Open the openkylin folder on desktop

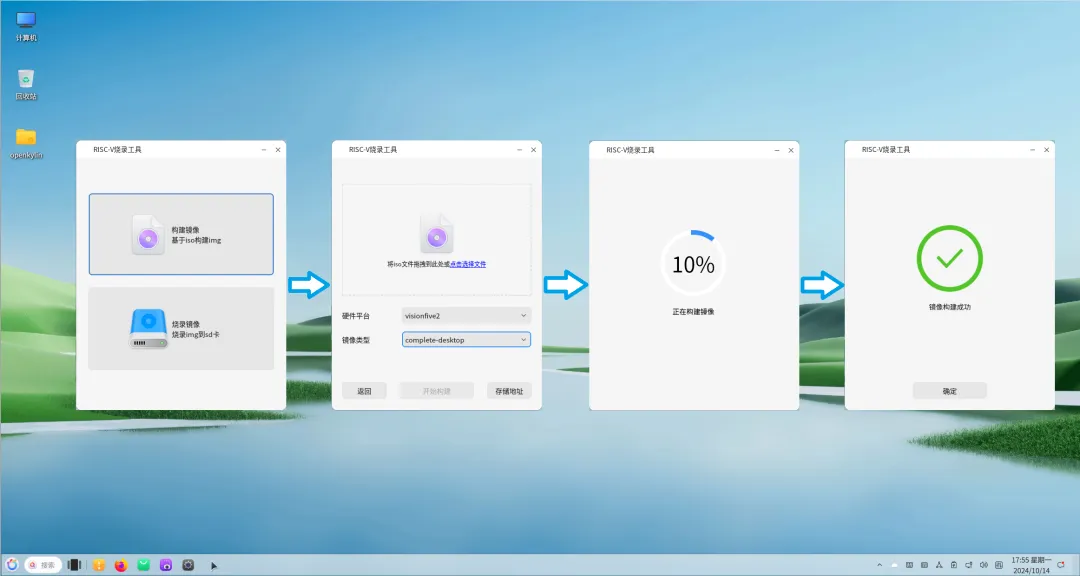26,139
